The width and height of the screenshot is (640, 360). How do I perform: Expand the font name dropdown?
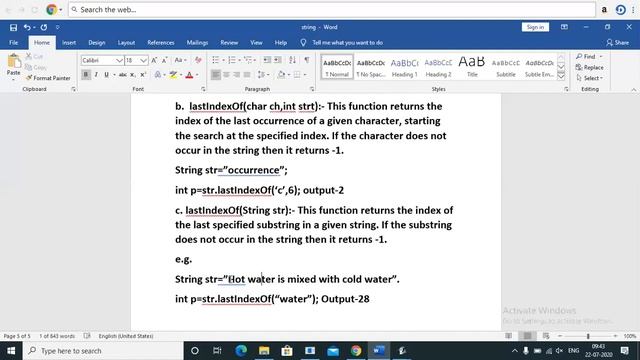[119, 60]
